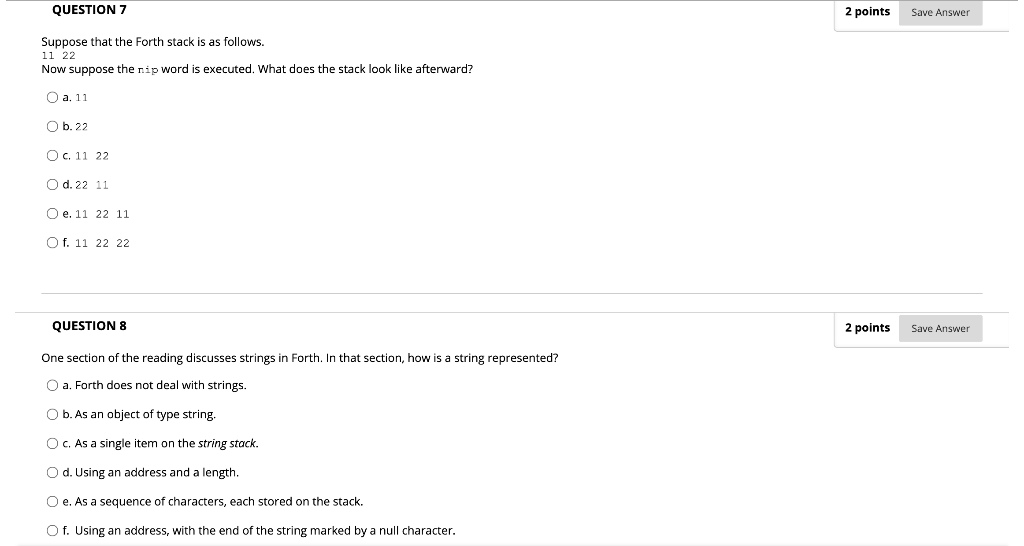The image size is (1024, 546).
Task: Choose option c. 11 22 radio button
Action: coord(52,156)
